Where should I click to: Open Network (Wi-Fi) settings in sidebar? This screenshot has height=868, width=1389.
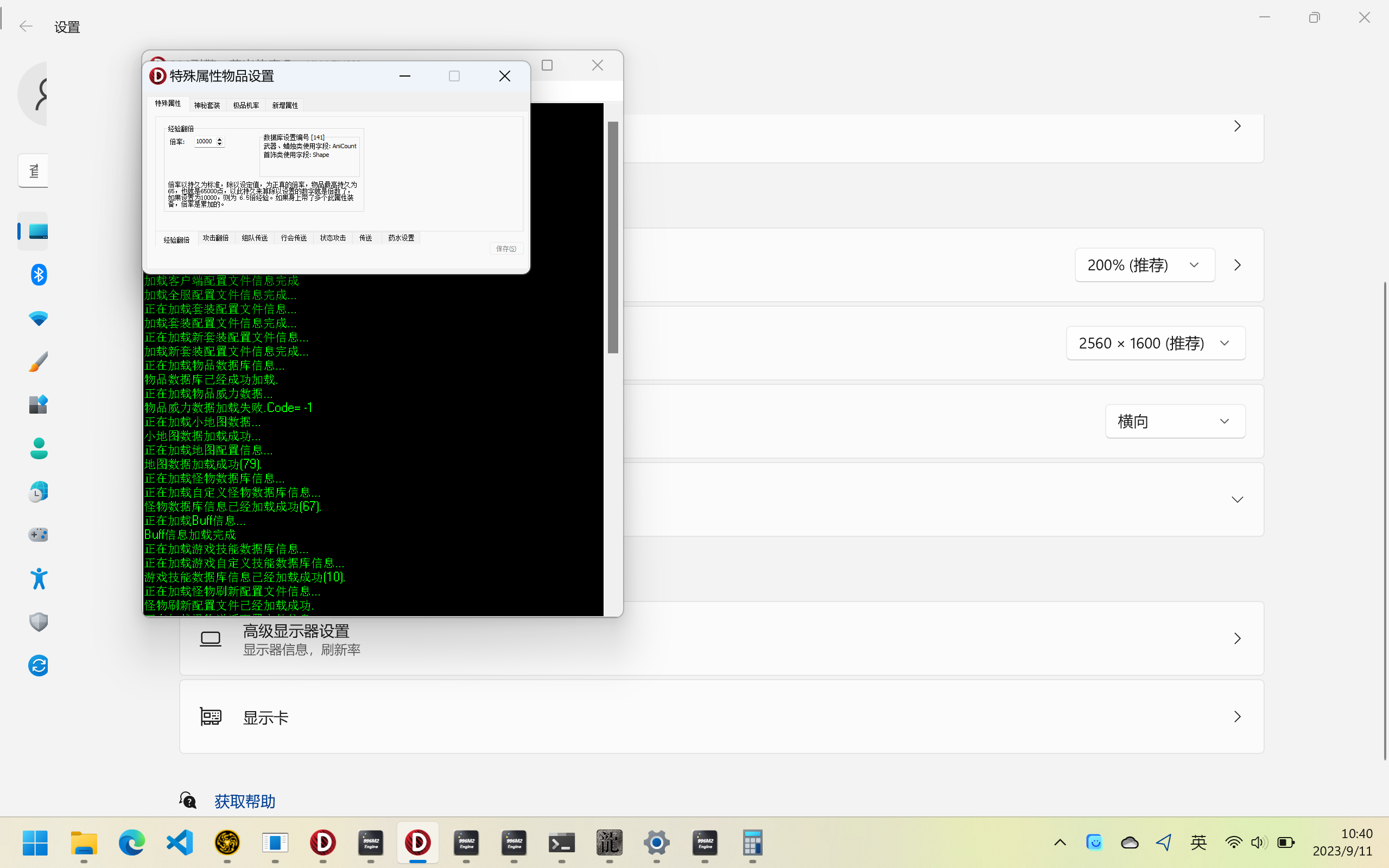(x=38, y=319)
